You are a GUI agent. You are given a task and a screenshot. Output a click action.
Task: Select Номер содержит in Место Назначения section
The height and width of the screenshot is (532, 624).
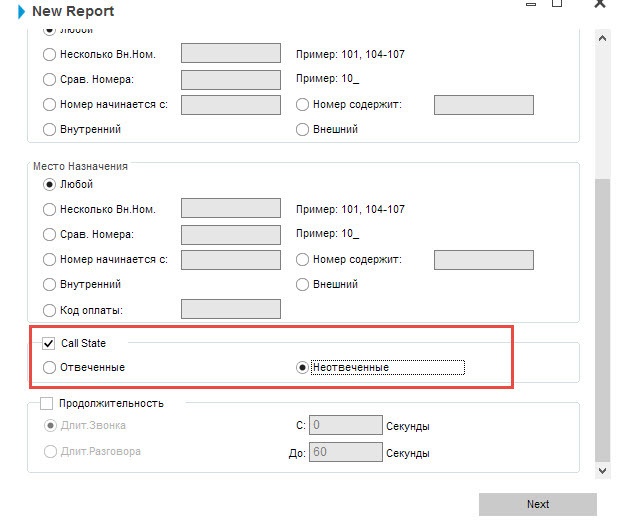pos(303,259)
